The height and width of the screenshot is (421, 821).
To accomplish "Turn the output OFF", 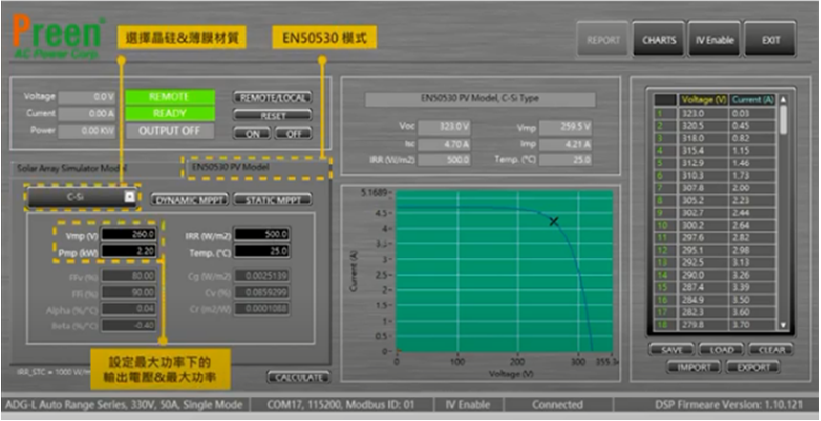I will coord(292,133).
